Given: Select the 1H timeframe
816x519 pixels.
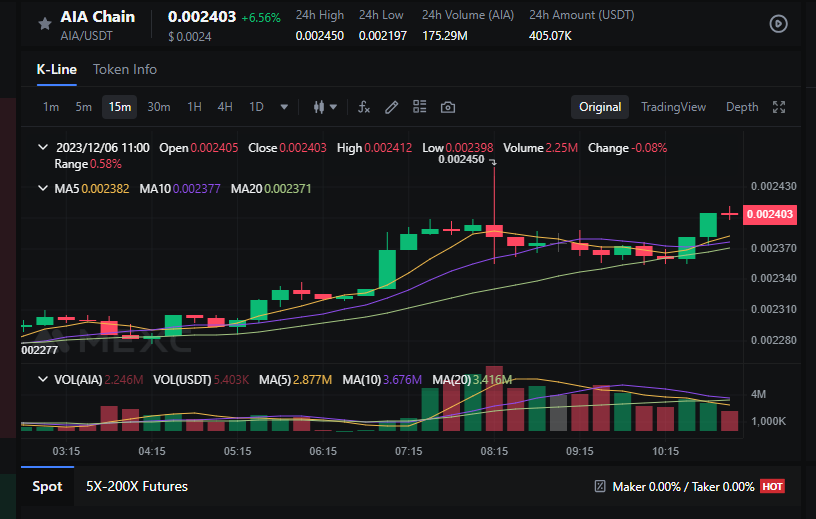Looking at the screenshot, I should coord(194,107).
